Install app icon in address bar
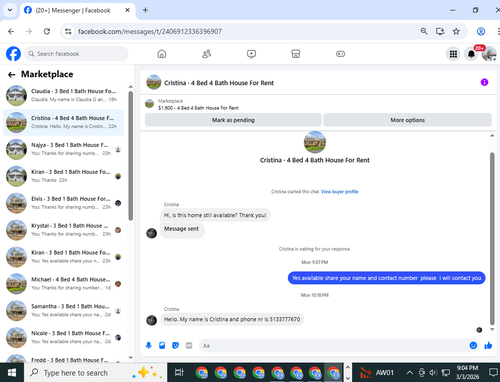 [x=440, y=31]
